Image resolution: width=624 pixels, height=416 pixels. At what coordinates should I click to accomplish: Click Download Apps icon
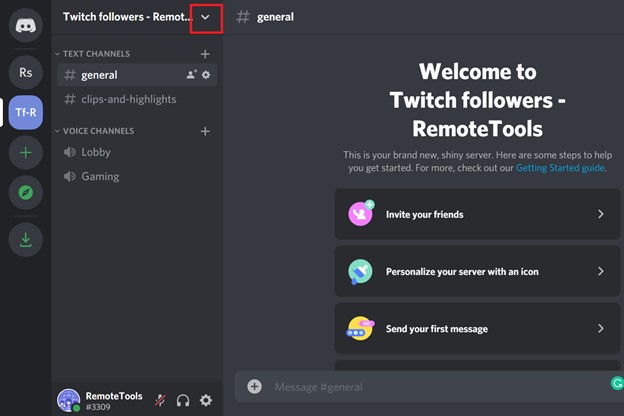(x=25, y=240)
